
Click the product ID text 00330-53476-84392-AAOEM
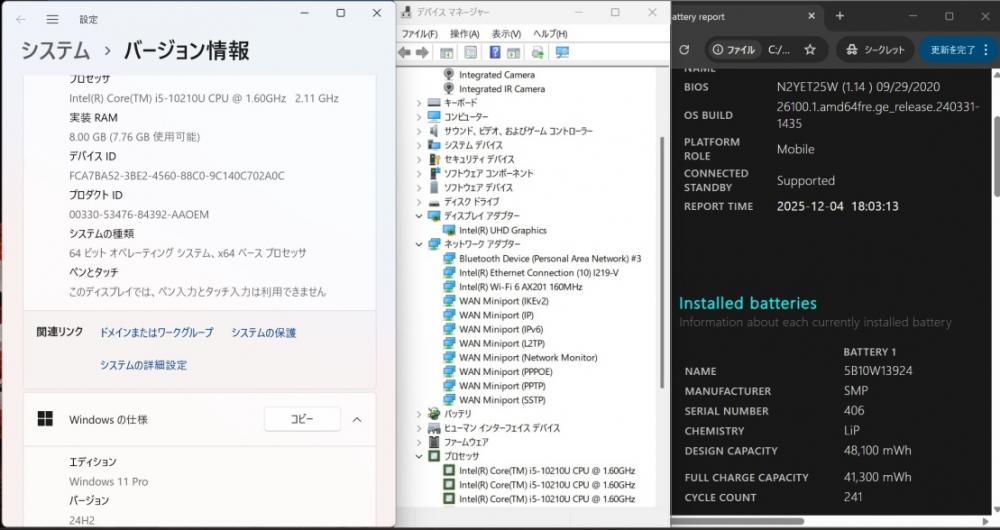(139, 214)
